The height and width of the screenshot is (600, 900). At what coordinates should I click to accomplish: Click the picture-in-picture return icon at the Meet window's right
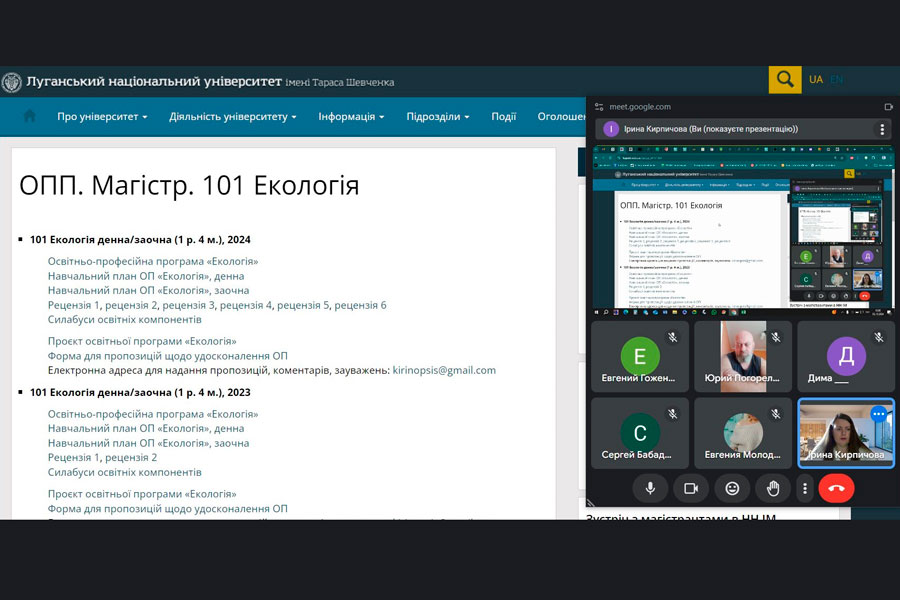(889, 107)
